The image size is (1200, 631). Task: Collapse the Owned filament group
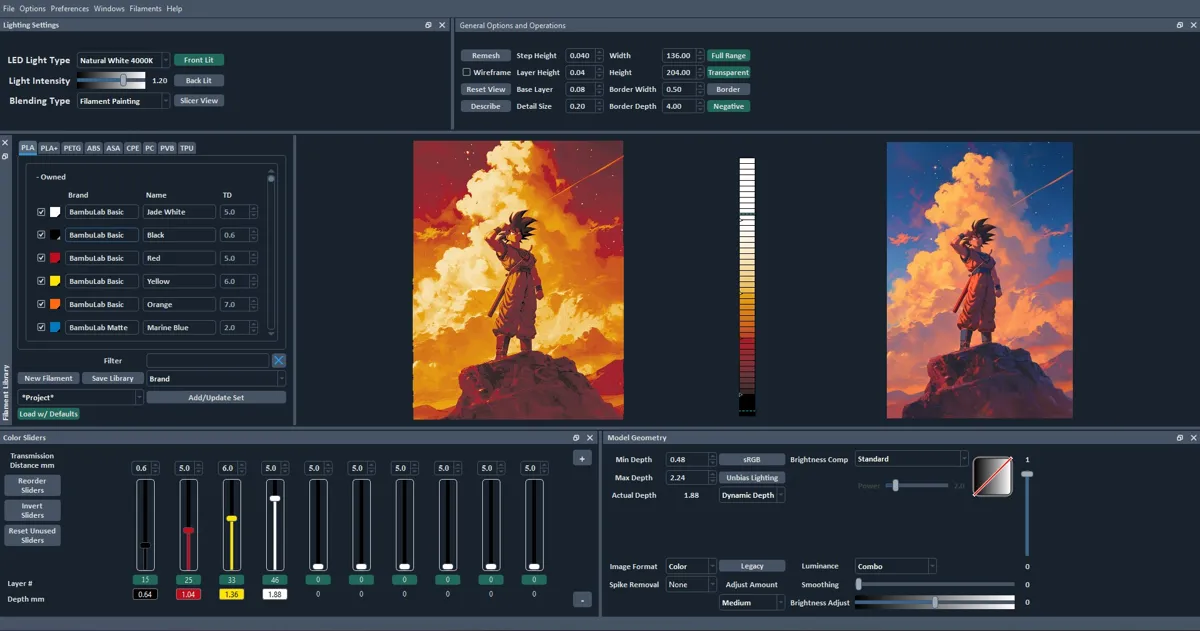point(51,177)
